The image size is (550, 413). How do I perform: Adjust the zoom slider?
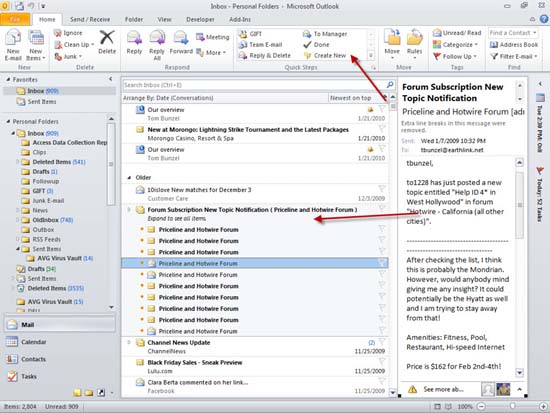pyautogui.click(x=513, y=406)
